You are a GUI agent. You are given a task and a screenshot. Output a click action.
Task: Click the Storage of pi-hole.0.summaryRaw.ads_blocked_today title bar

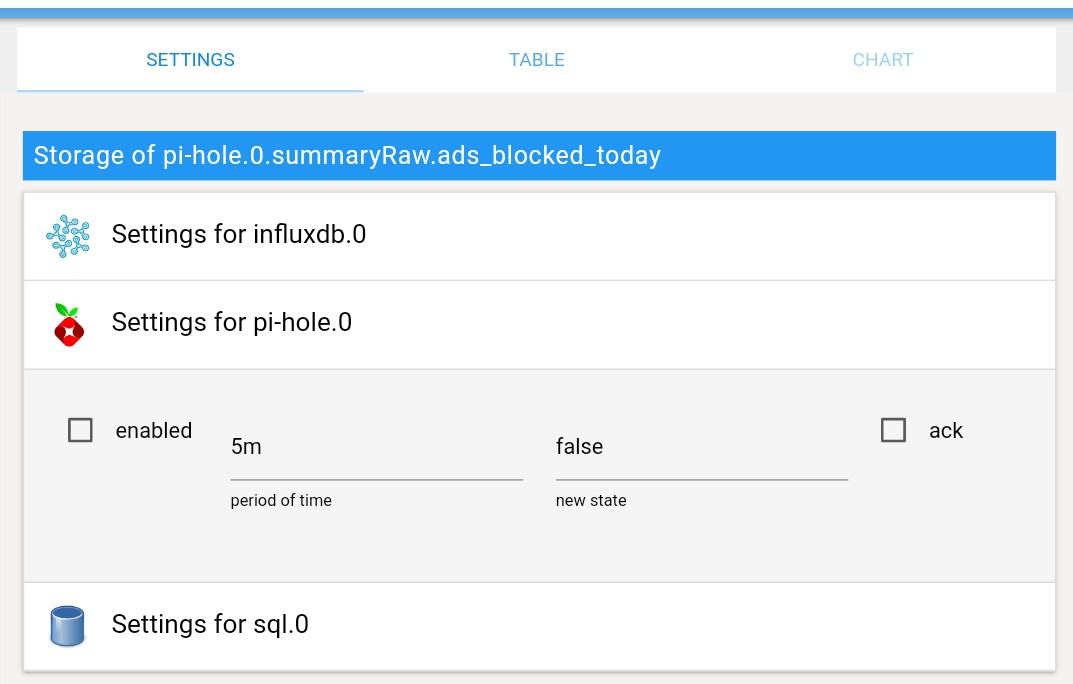539,155
